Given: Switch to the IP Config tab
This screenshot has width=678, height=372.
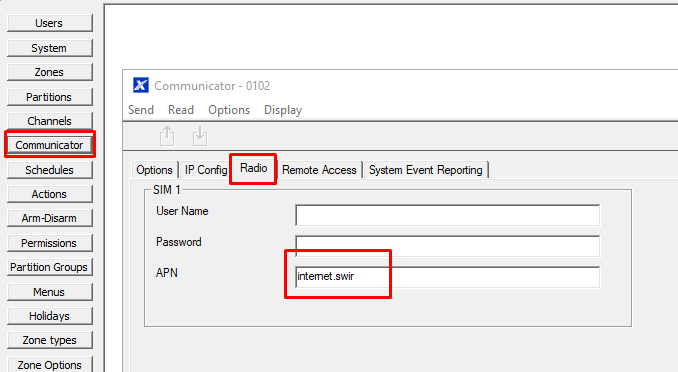Looking at the screenshot, I should click(x=206, y=170).
